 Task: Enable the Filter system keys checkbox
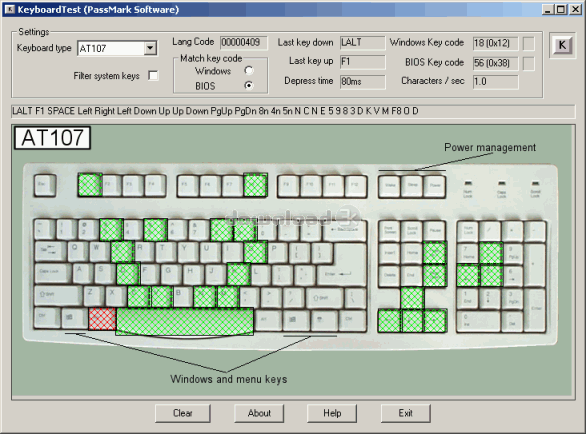click(x=153, y=76)
